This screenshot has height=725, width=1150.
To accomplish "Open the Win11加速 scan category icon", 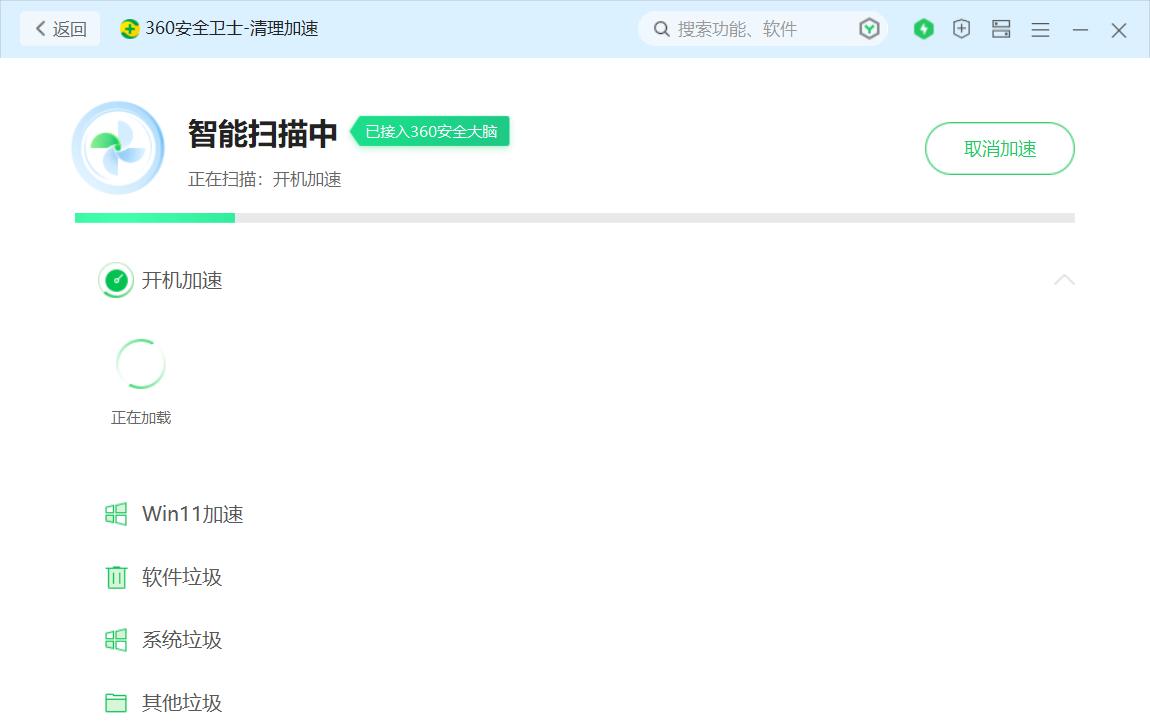I will coord(116,514).
